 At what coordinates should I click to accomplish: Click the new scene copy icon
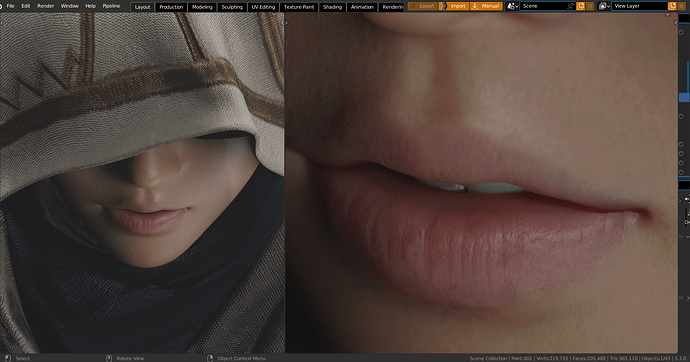pos(580,6)
